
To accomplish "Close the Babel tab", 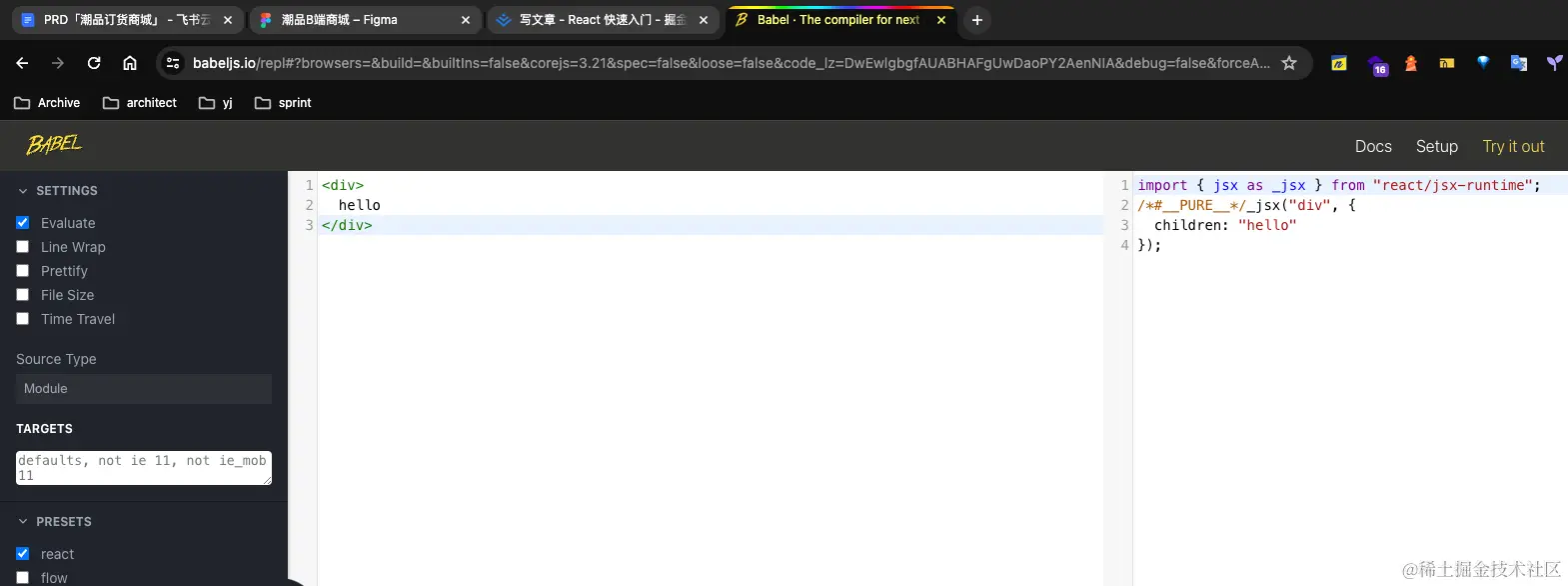I will pos(941,20).
